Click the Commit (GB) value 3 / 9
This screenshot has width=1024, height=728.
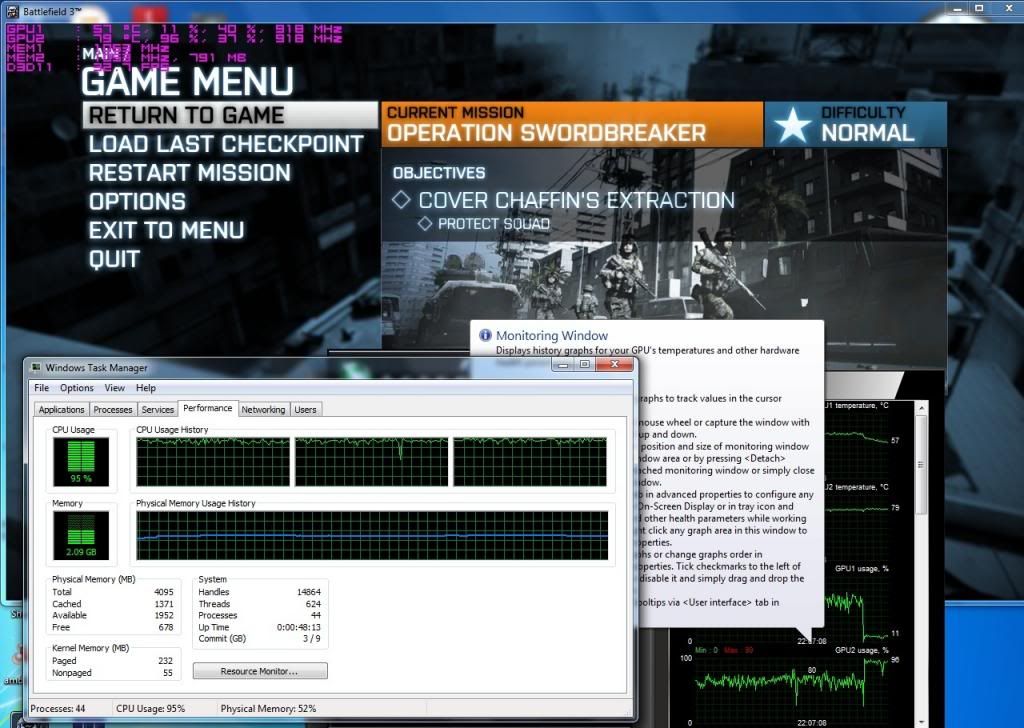click(312, 639)
